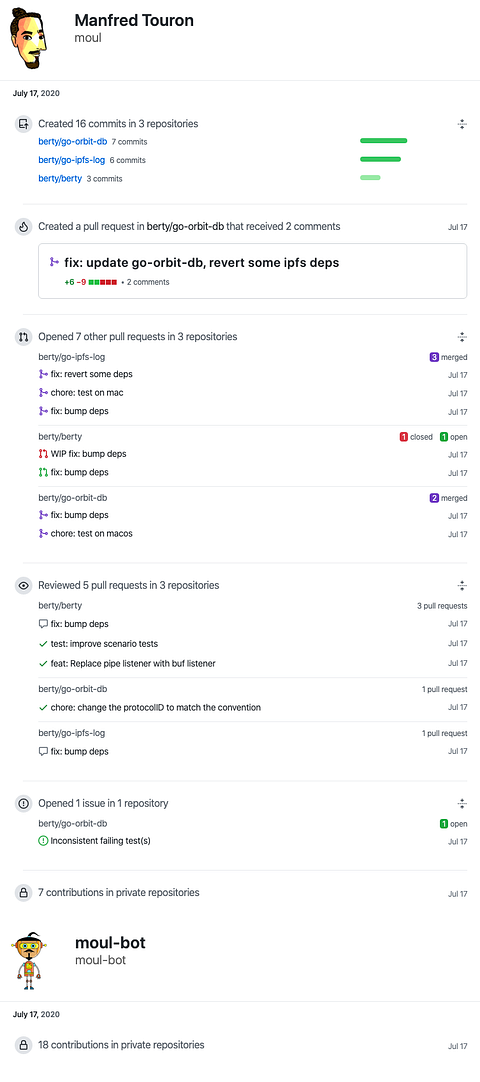Collapse the Opened 1 issue section

[462, 803]
